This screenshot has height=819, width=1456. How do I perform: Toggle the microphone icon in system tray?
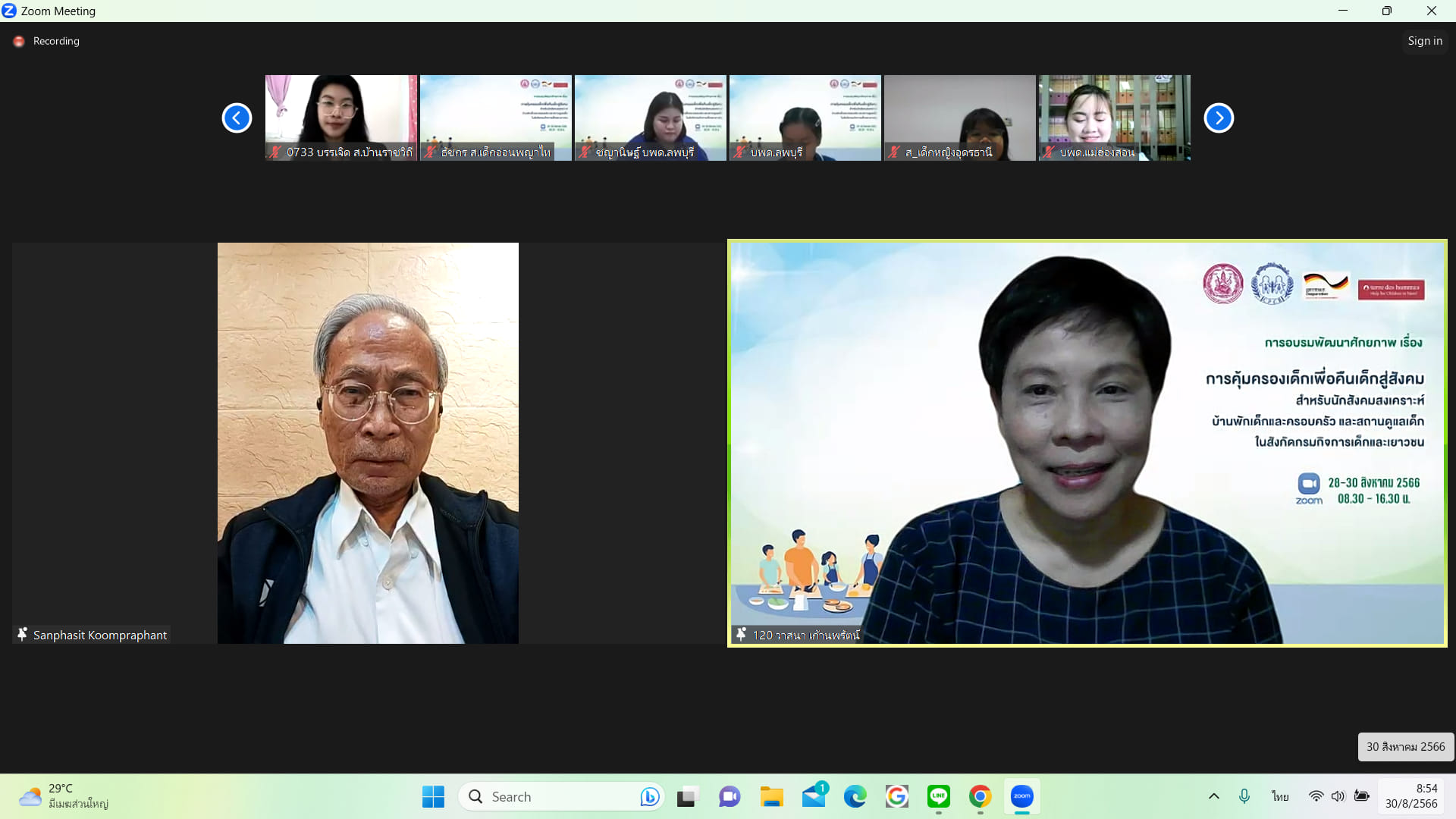[1244, 796]
